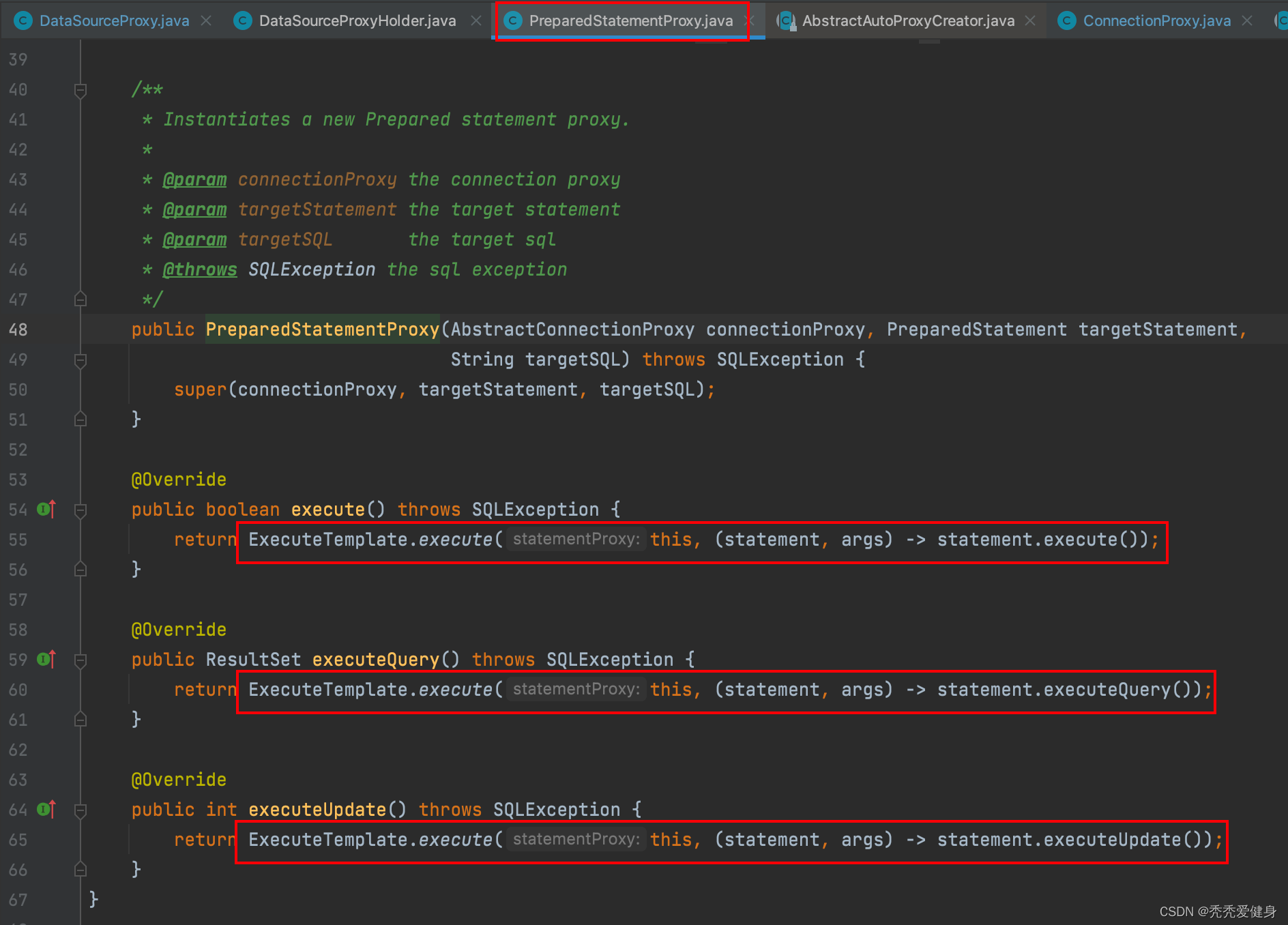
Task: Click the locked class icon on the AbstractAutoProxyCreator.java tab
Action: pyautogui.click(x=787, y=21)
